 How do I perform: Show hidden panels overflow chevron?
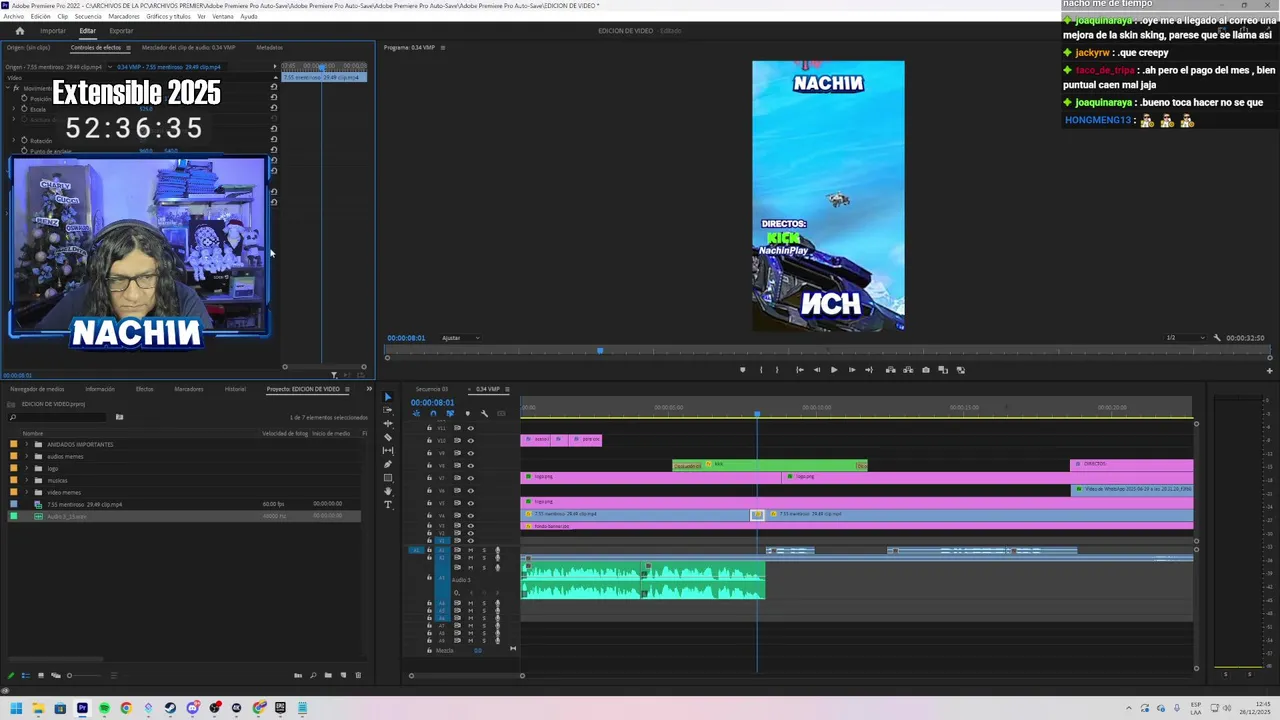[369, 389]
